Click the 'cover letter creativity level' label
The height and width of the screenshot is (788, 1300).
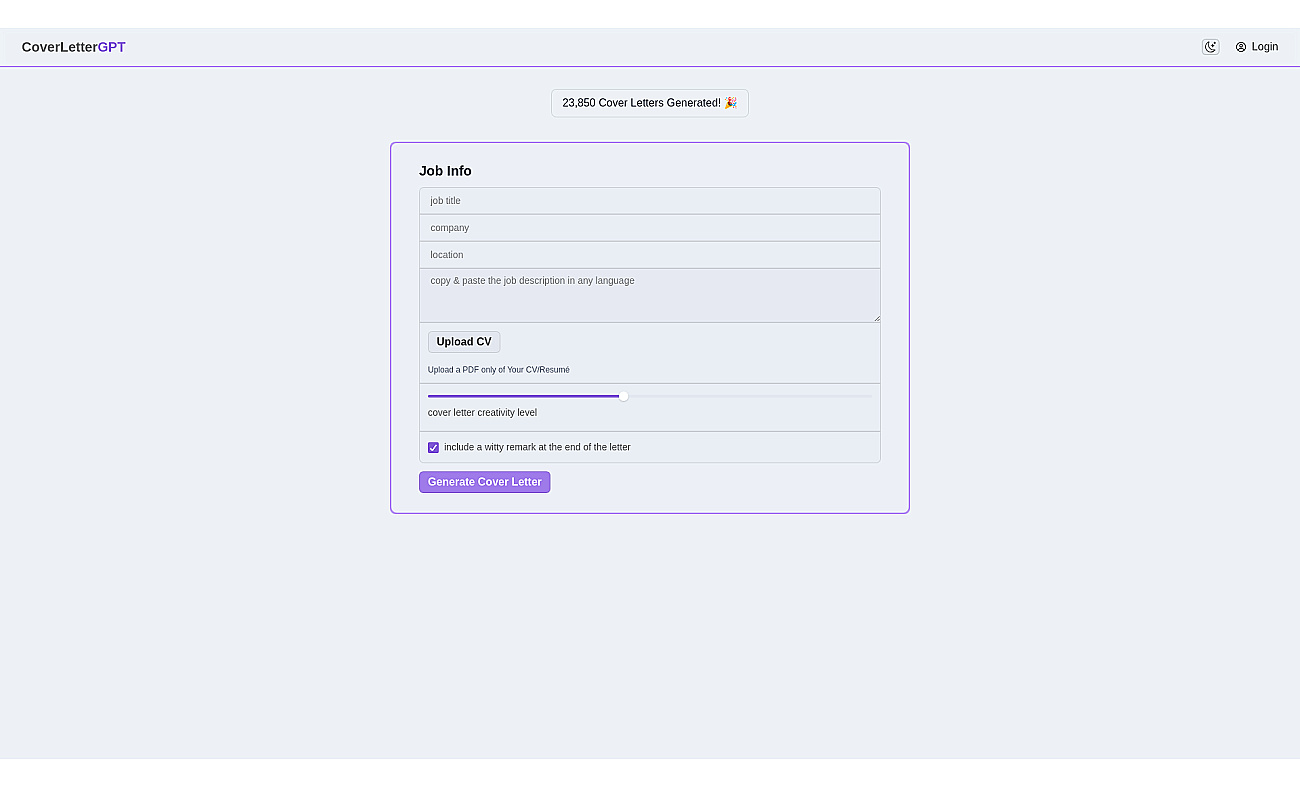(x=482, y=413)
